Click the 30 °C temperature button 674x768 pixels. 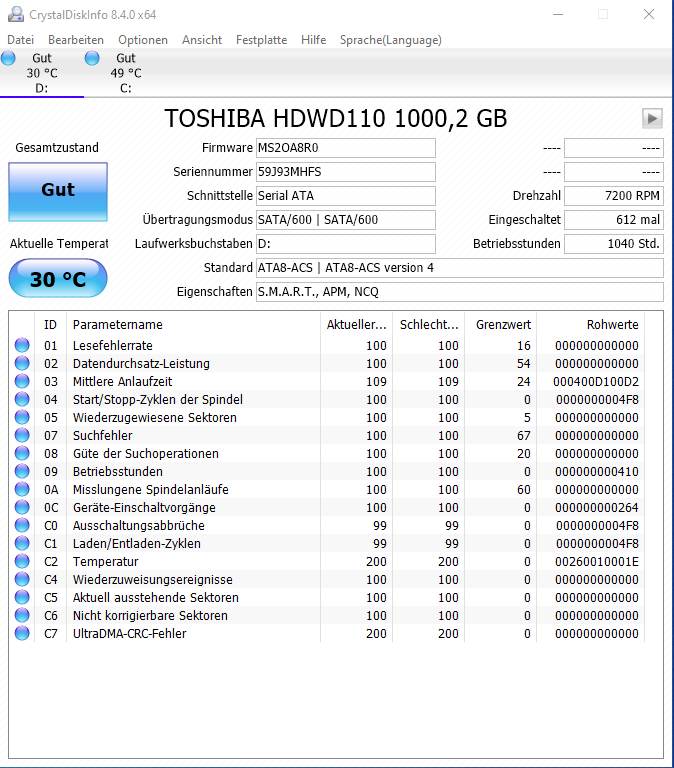click(x=58, y=279)
